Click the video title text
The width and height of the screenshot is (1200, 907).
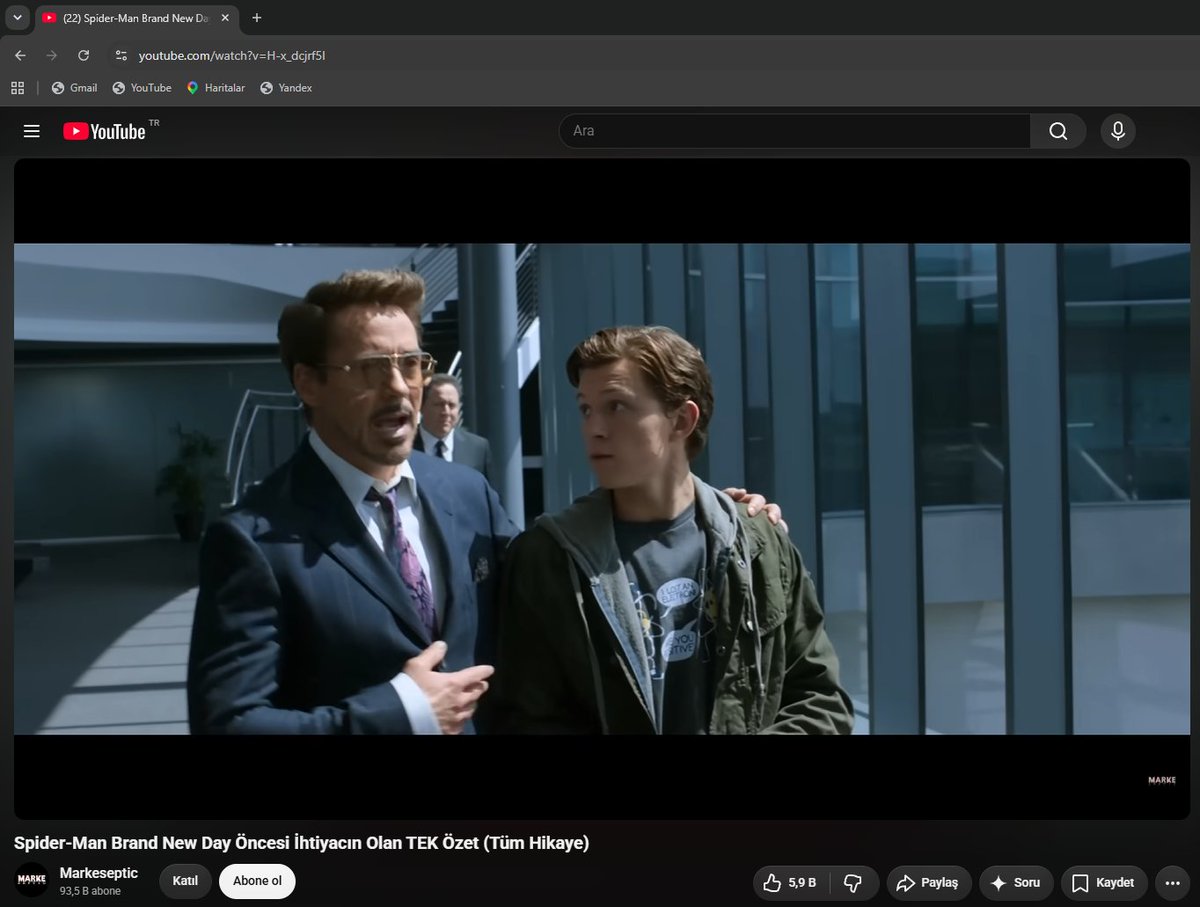[x=301, y=843]
